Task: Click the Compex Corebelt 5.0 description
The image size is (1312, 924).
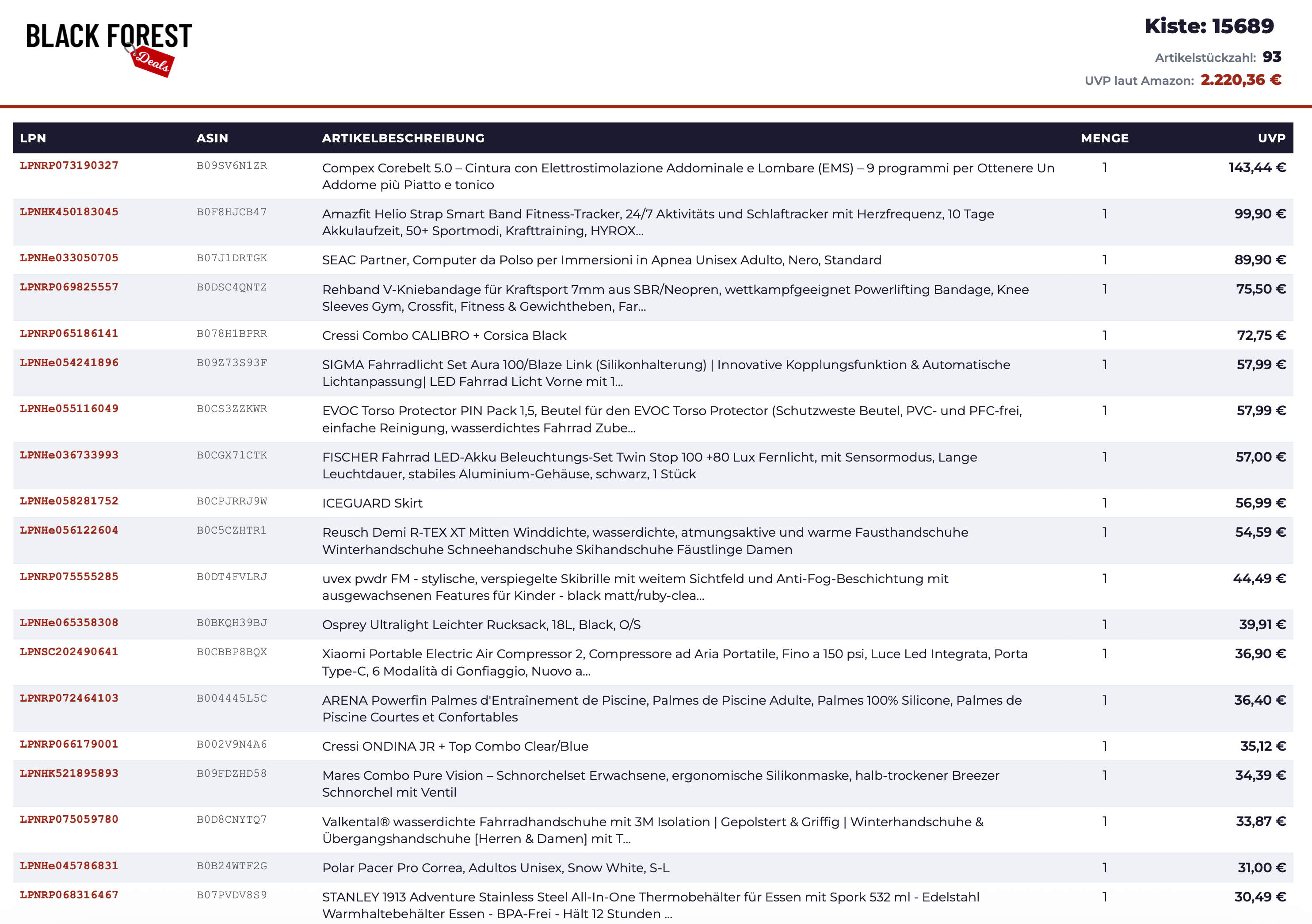Action: click(688, 176)
